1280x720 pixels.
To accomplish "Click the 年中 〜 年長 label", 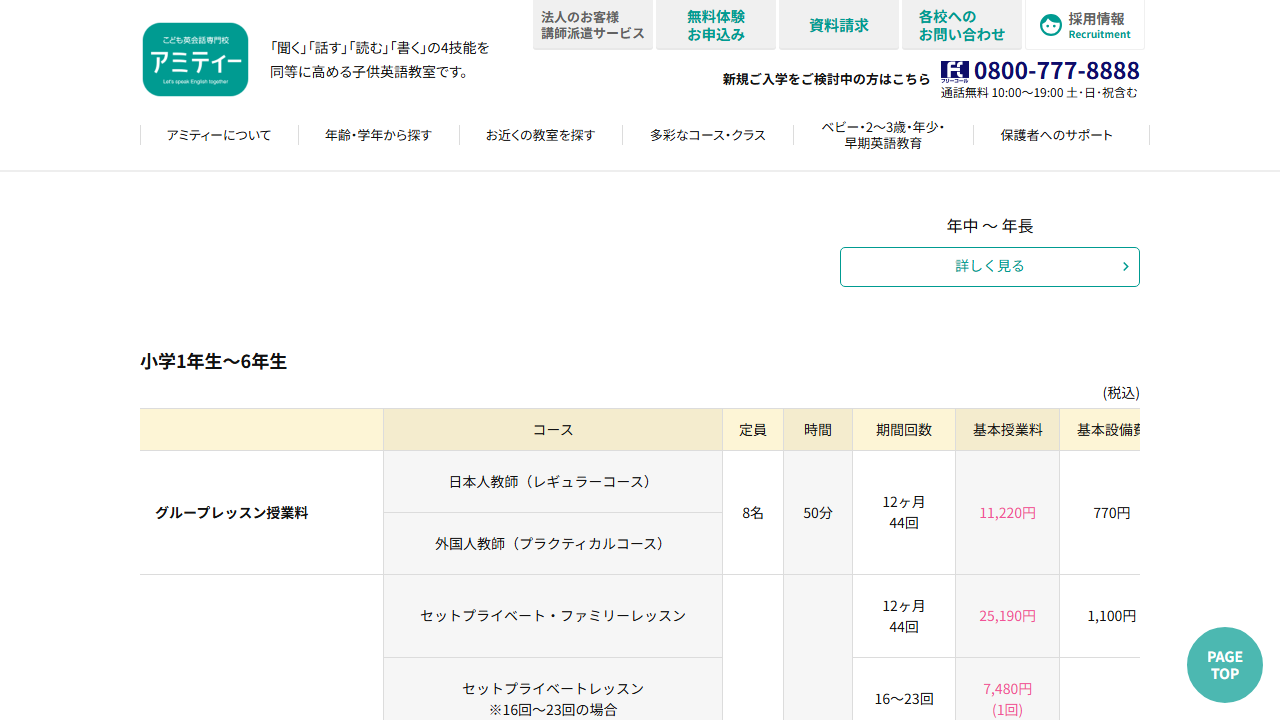I will point(990,226).
